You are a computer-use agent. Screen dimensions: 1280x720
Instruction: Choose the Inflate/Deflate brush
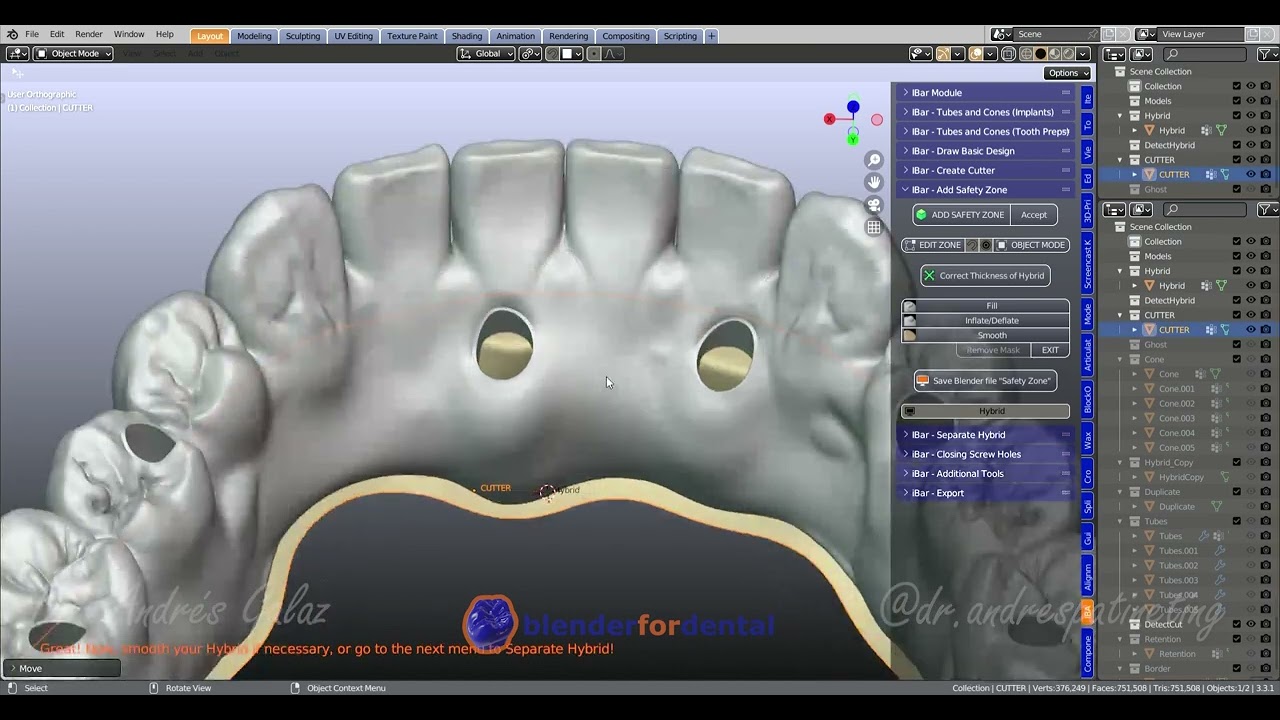click(986, 321)
